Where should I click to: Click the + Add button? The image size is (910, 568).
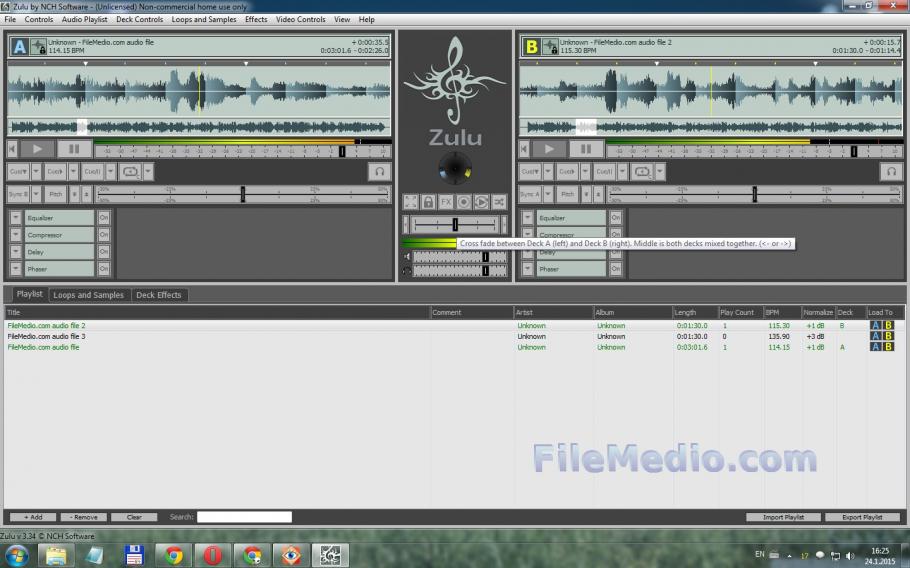tap(33, 517)
